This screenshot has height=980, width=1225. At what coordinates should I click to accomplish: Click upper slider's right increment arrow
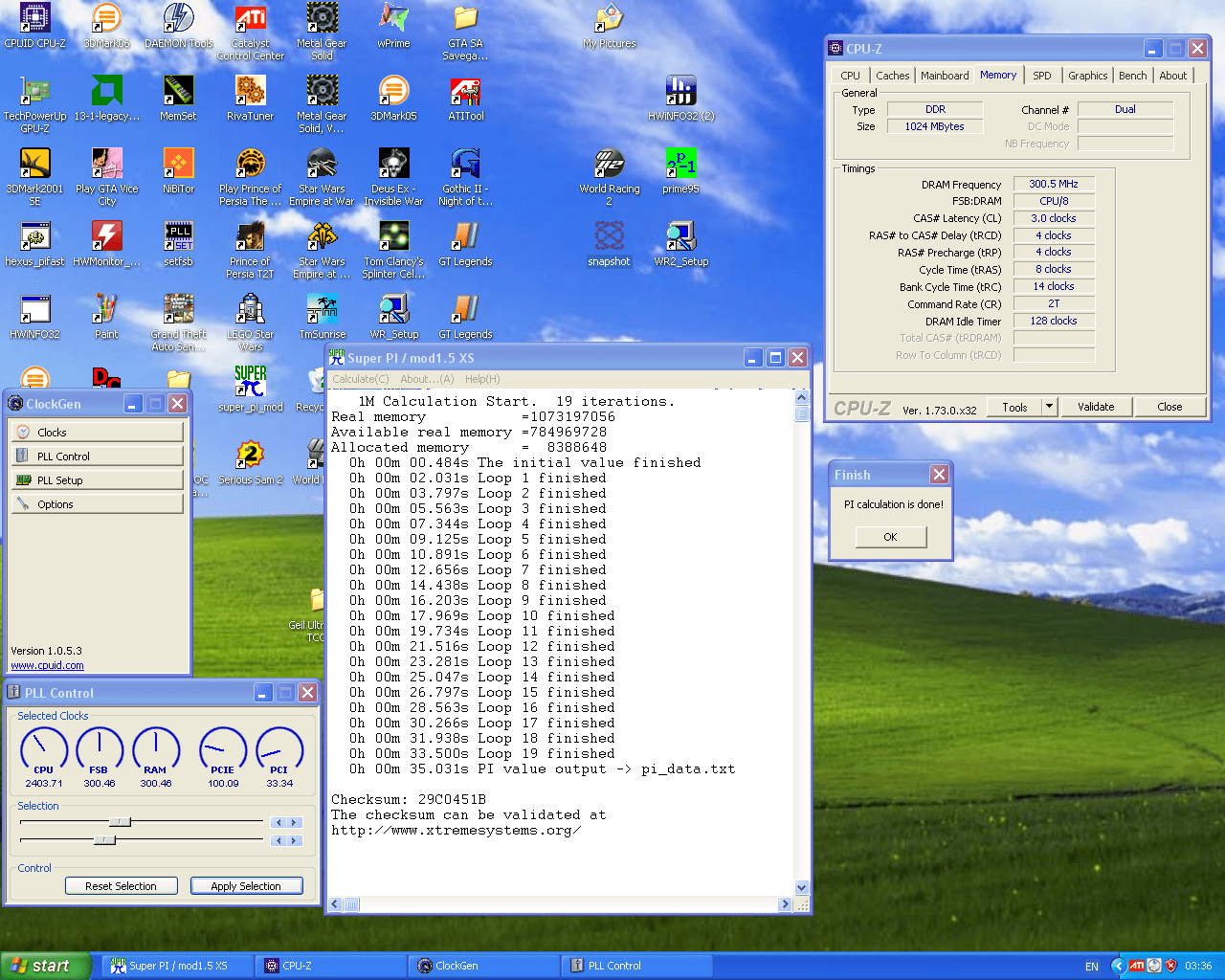[295, 822]
